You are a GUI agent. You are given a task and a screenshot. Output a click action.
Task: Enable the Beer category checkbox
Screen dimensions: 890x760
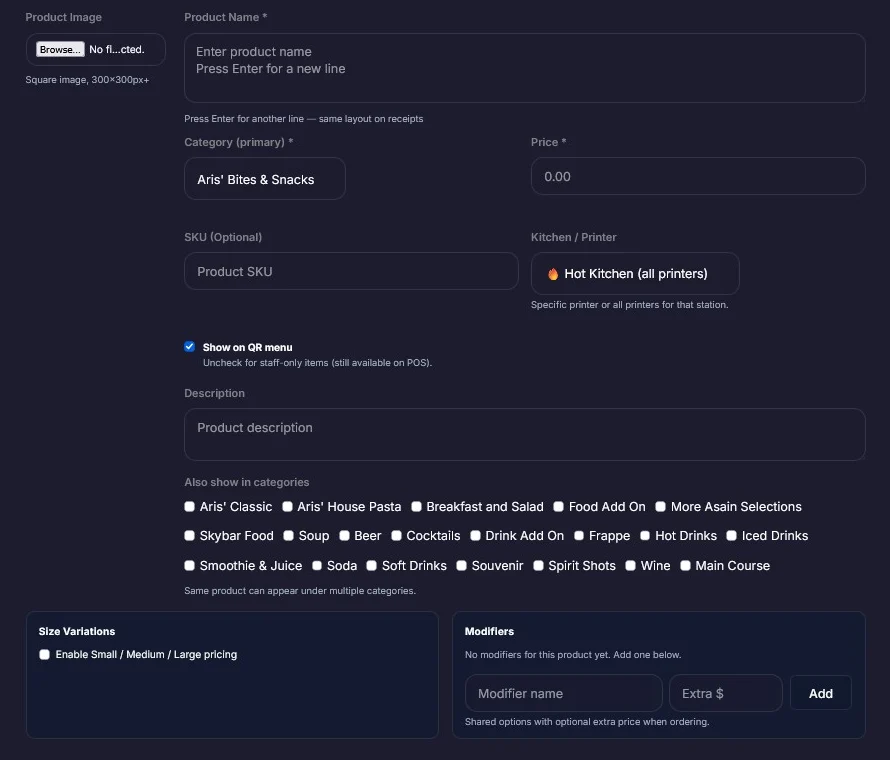344,536
